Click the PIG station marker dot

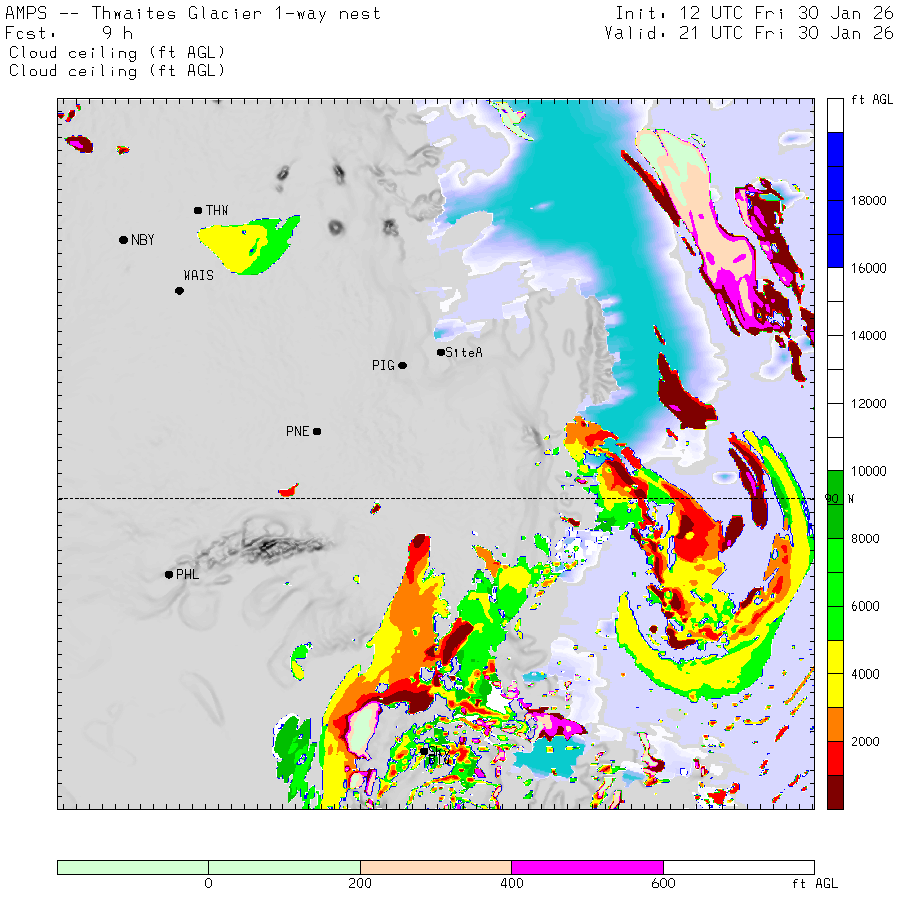(x=402, y=366)
